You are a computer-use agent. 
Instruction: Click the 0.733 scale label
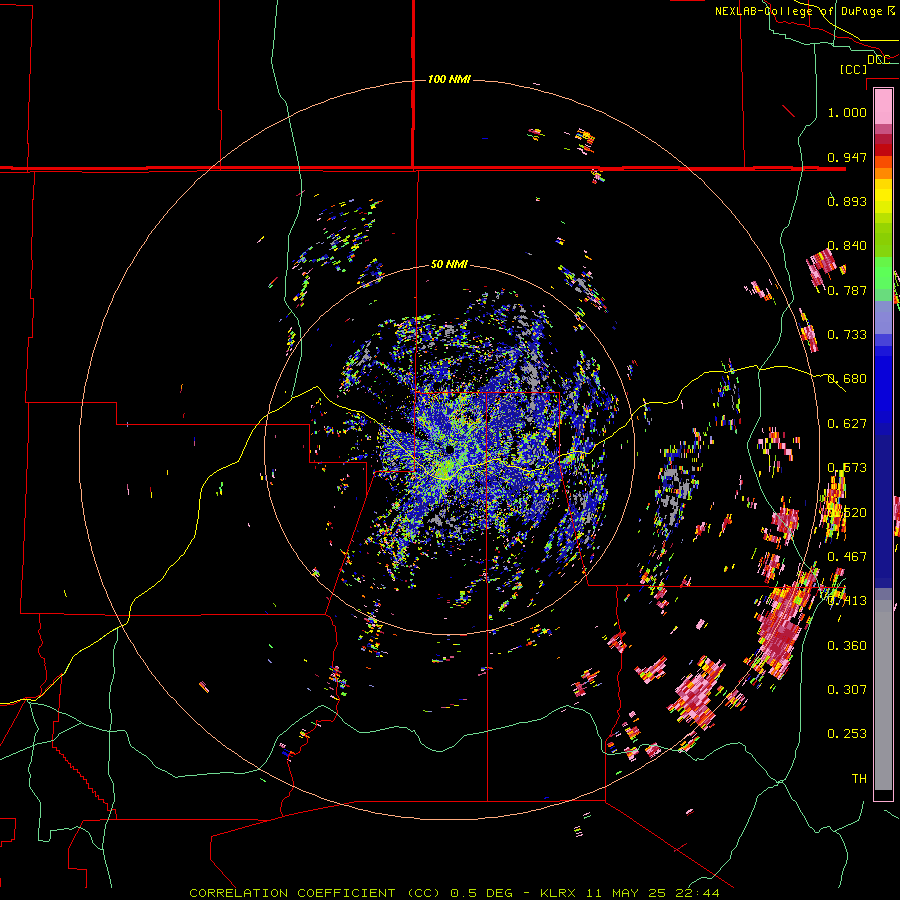(847, 335)
